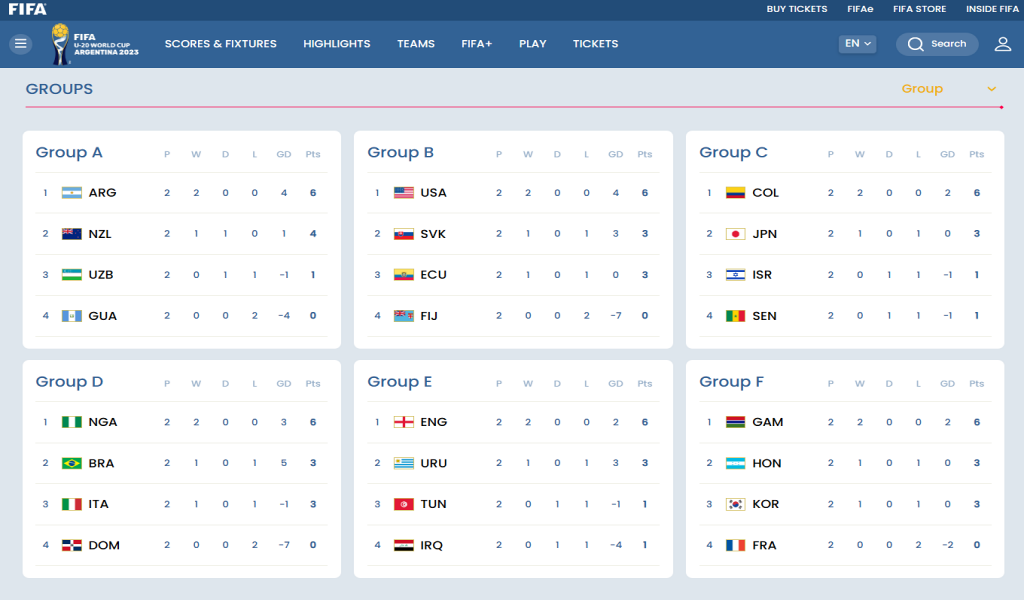
Task: Click the Group B heading
Action: 400,153
